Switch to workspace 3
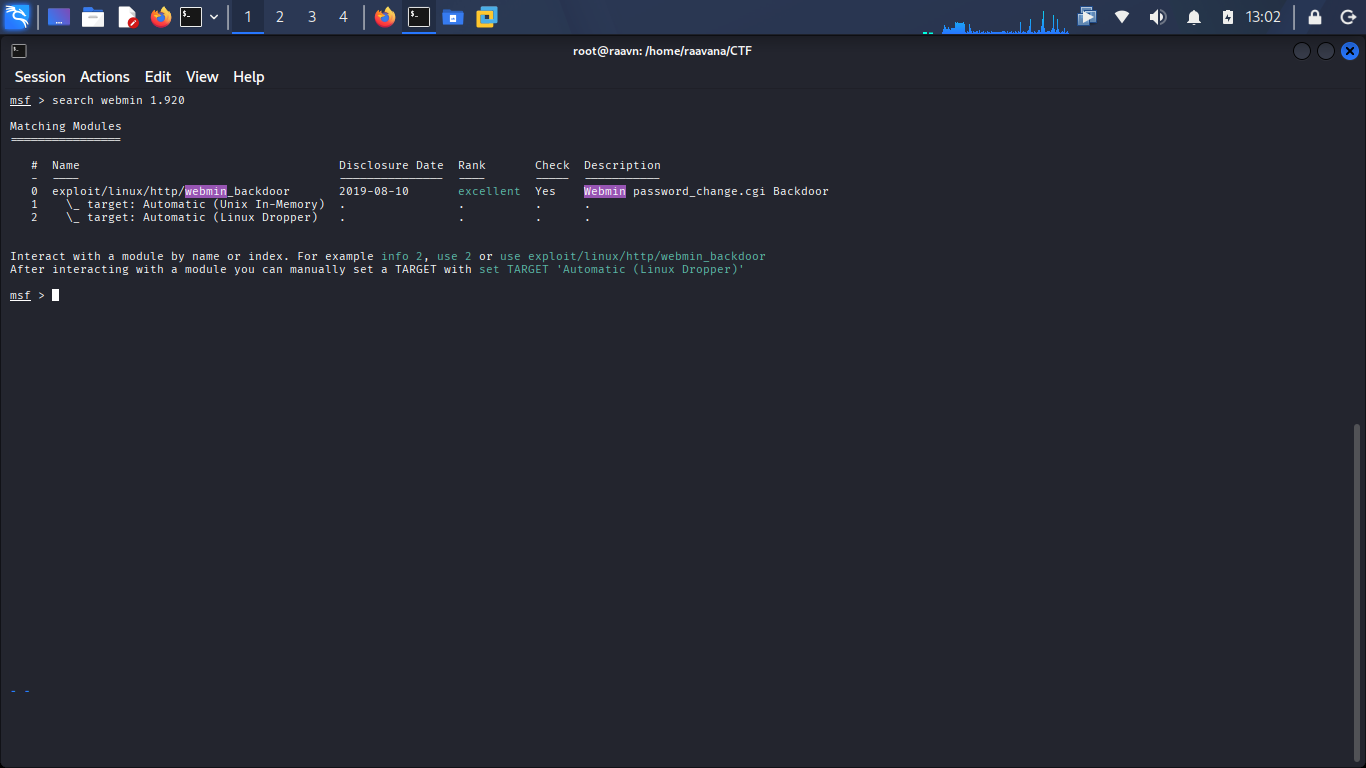Viewport: 1366px width, 768px height. (x=312, y=17)
